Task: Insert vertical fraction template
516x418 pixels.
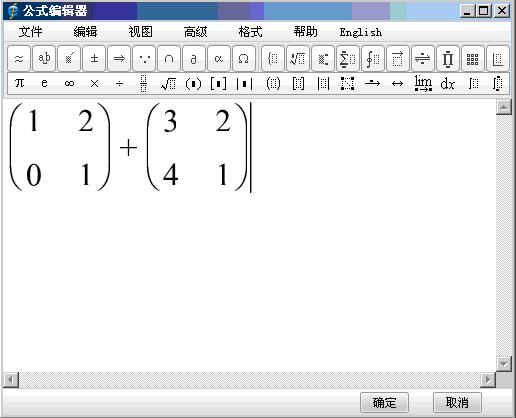Action: point(143,83)
